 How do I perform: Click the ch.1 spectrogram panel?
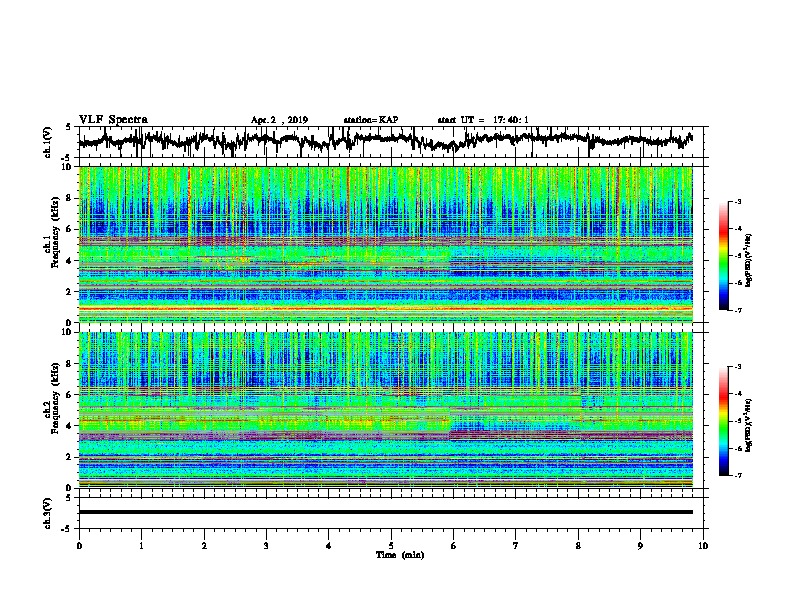(x=385, y=244)
